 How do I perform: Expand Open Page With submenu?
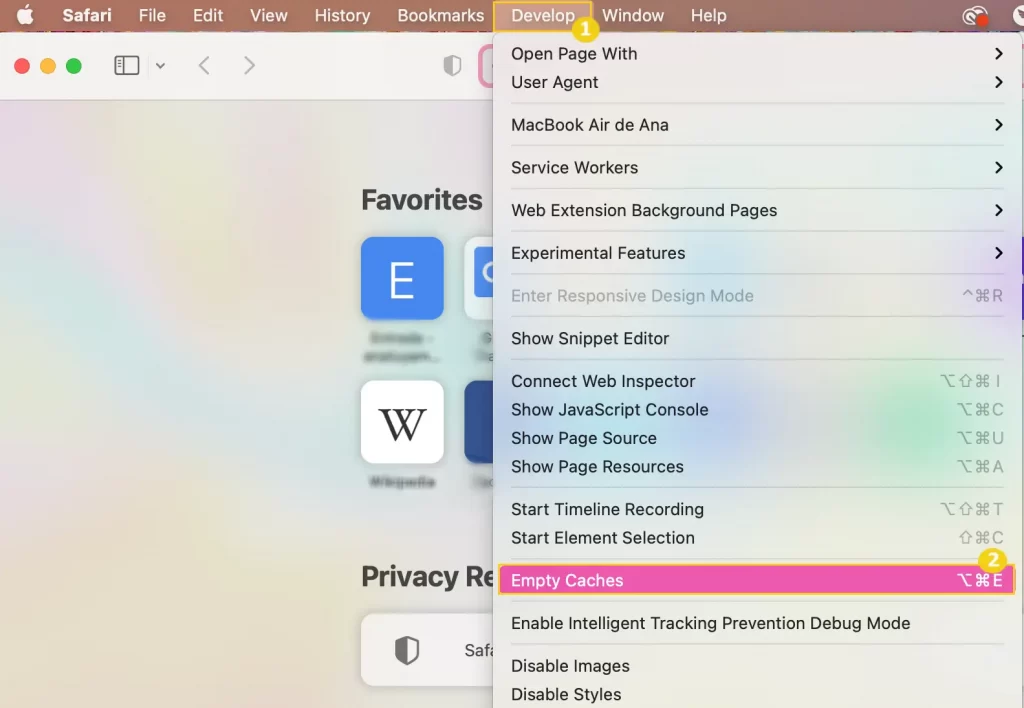[x=757, y=54]
